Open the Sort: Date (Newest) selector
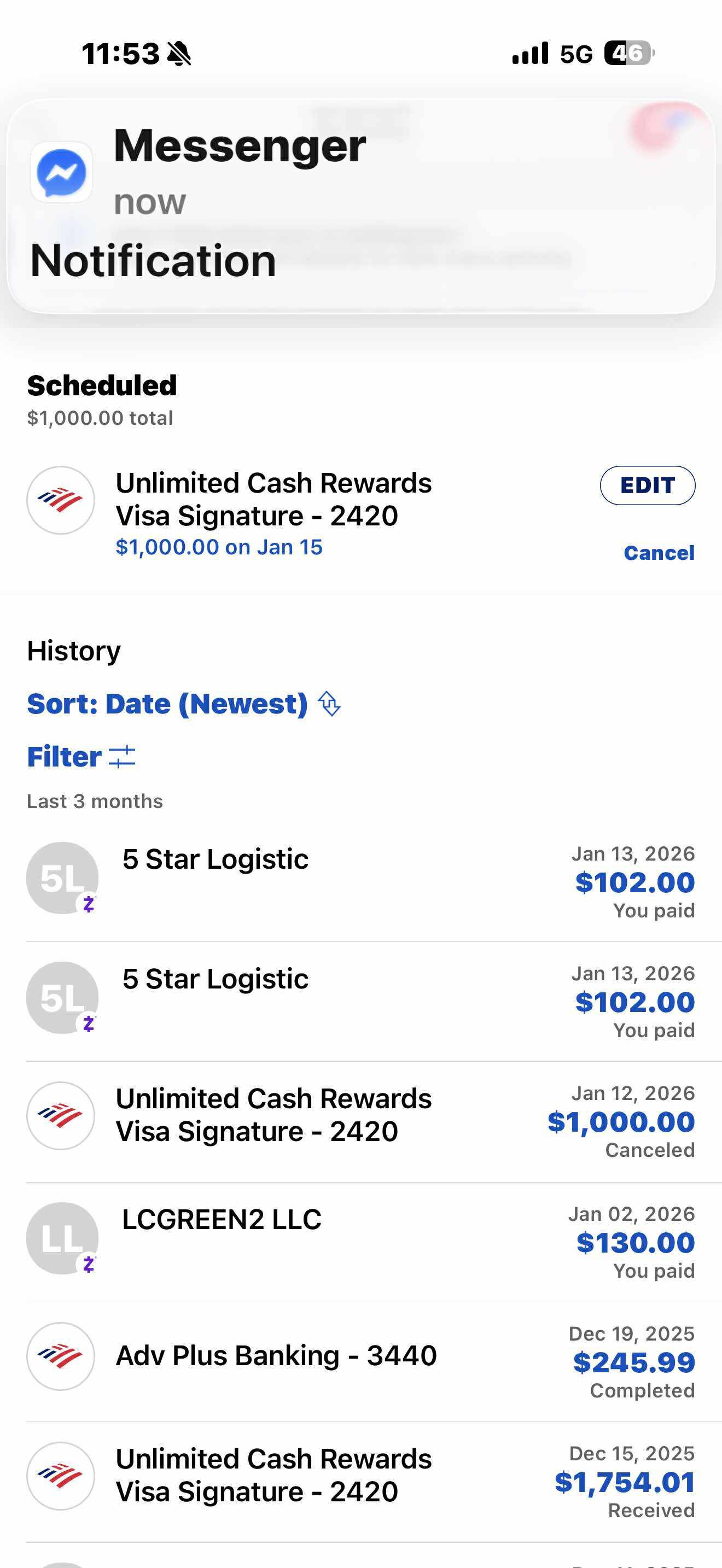This screenshot has width=722, height=1568. point(167,704)
